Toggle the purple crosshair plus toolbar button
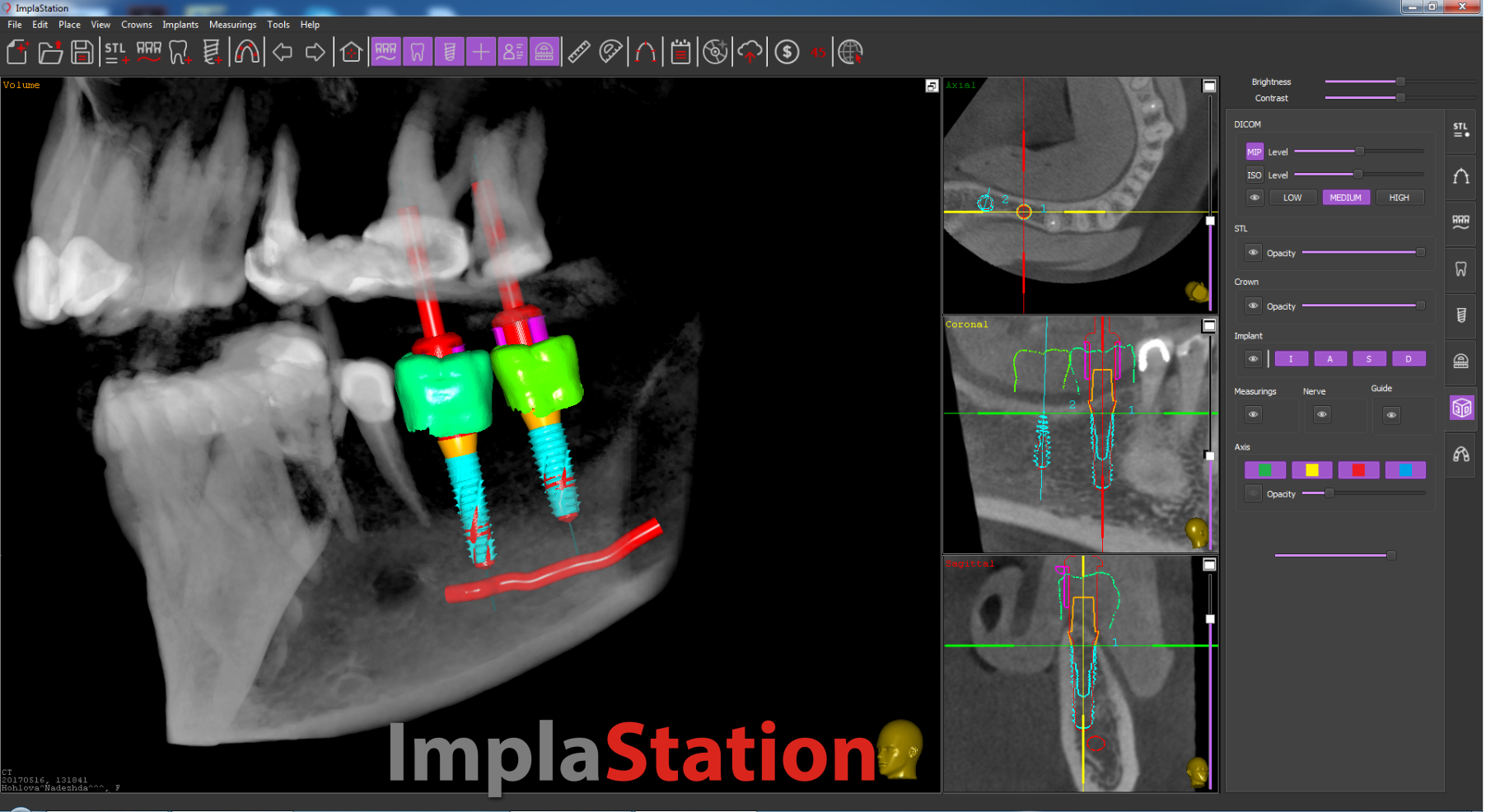This screenshot has height=812, width=1486. 481,52
